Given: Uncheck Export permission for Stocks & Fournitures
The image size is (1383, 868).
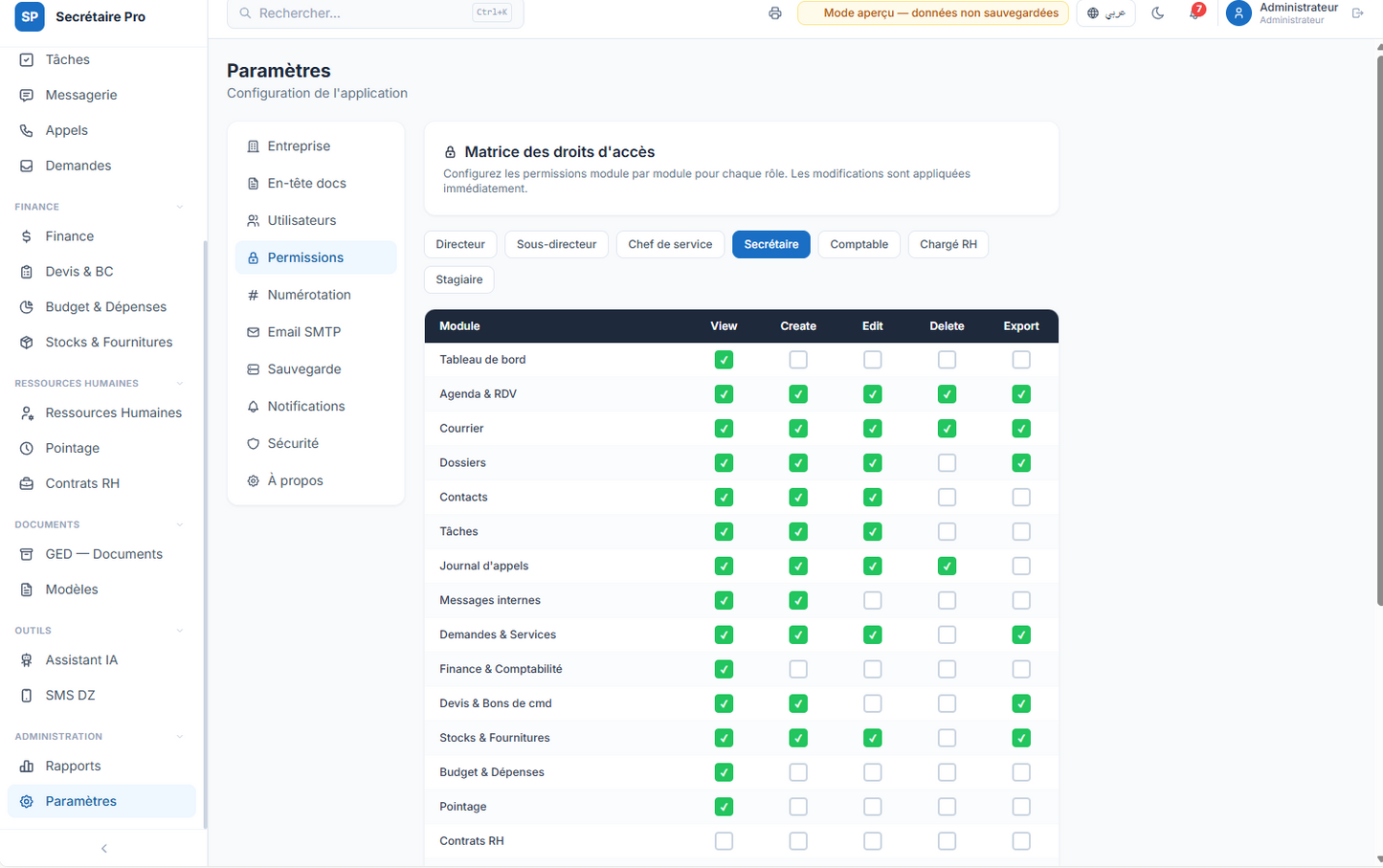Looking at the screenshot, I should tap(1021, 739).
